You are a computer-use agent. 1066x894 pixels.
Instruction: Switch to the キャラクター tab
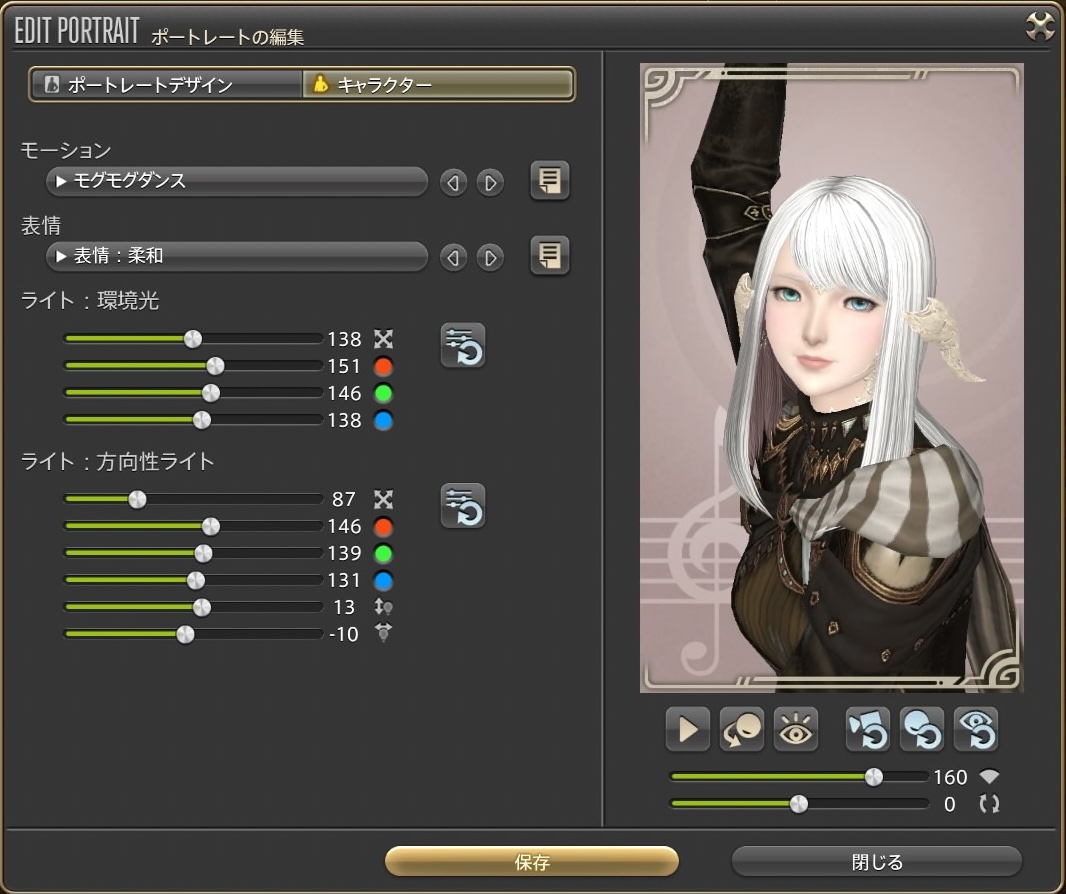438,85
